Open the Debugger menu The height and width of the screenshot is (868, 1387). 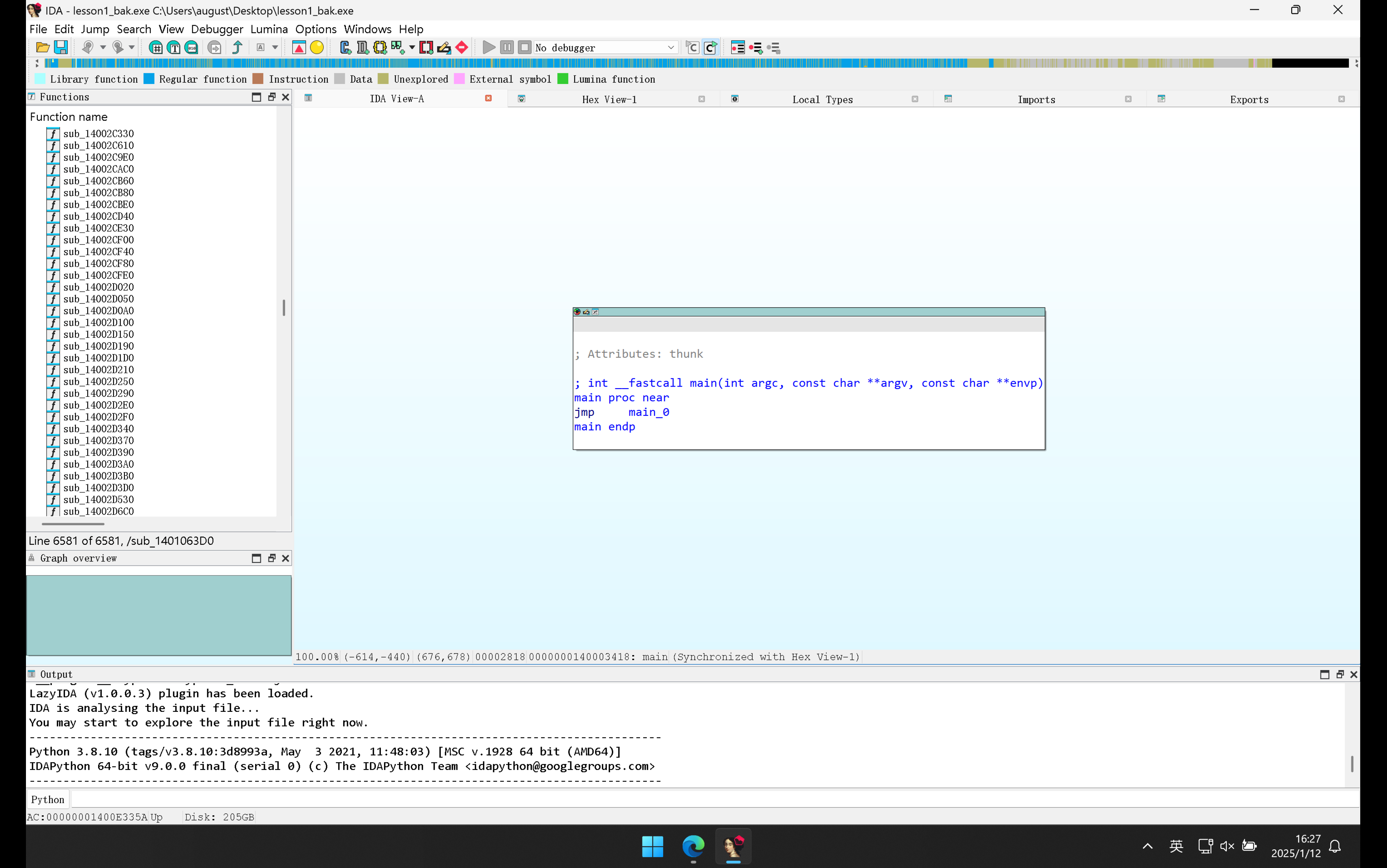click(217, 29)
